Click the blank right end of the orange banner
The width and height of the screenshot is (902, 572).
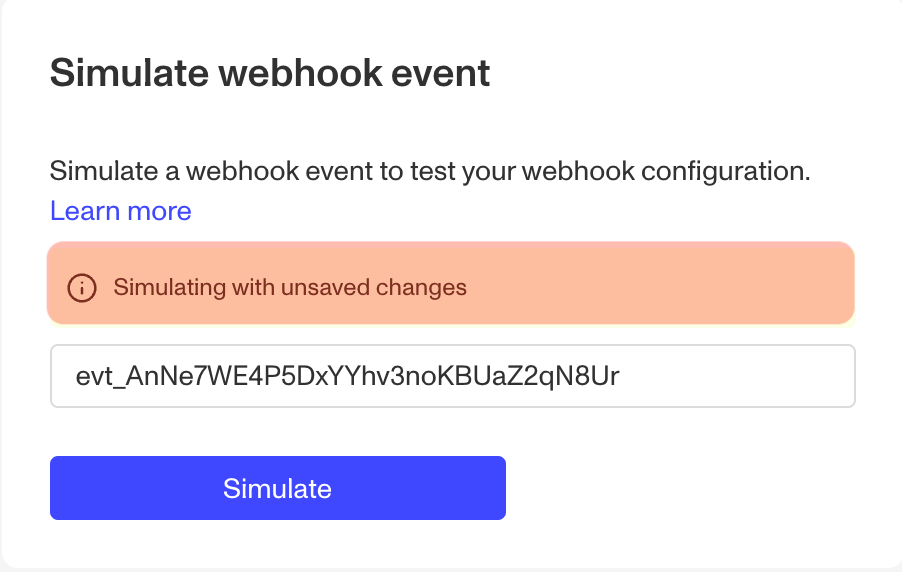coord(662,283)
